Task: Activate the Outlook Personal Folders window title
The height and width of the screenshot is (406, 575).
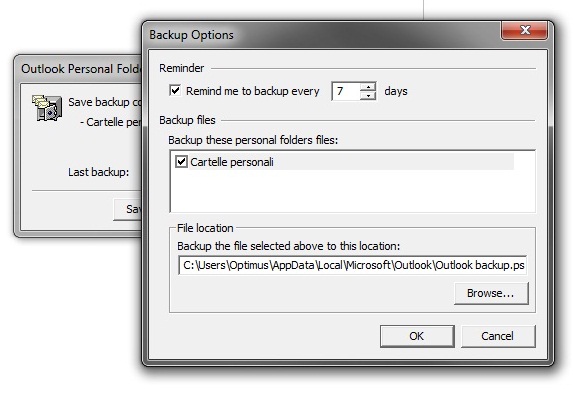Action: tap(81, 69)
